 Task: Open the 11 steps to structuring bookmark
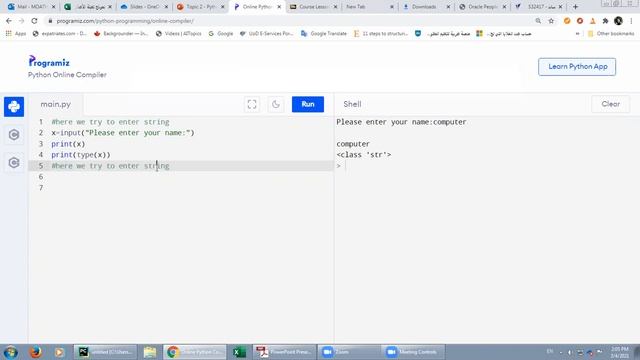pos(381,34)
